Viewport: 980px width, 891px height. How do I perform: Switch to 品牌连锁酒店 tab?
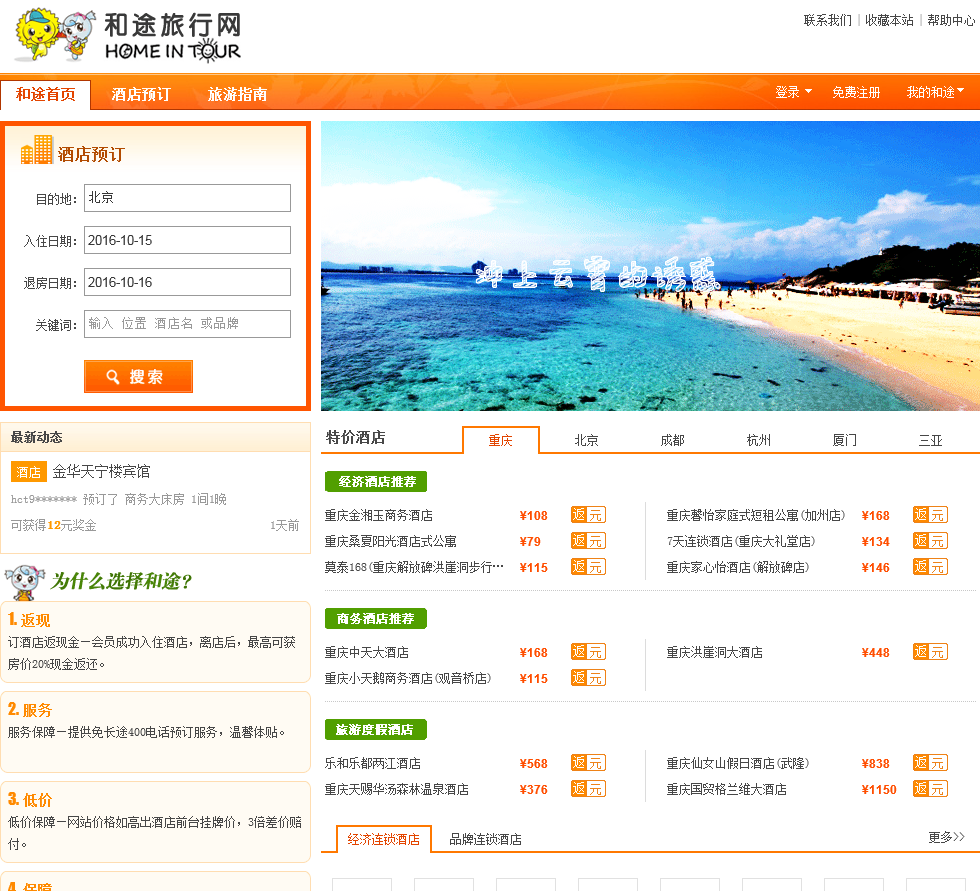click(x=485, y=839)
